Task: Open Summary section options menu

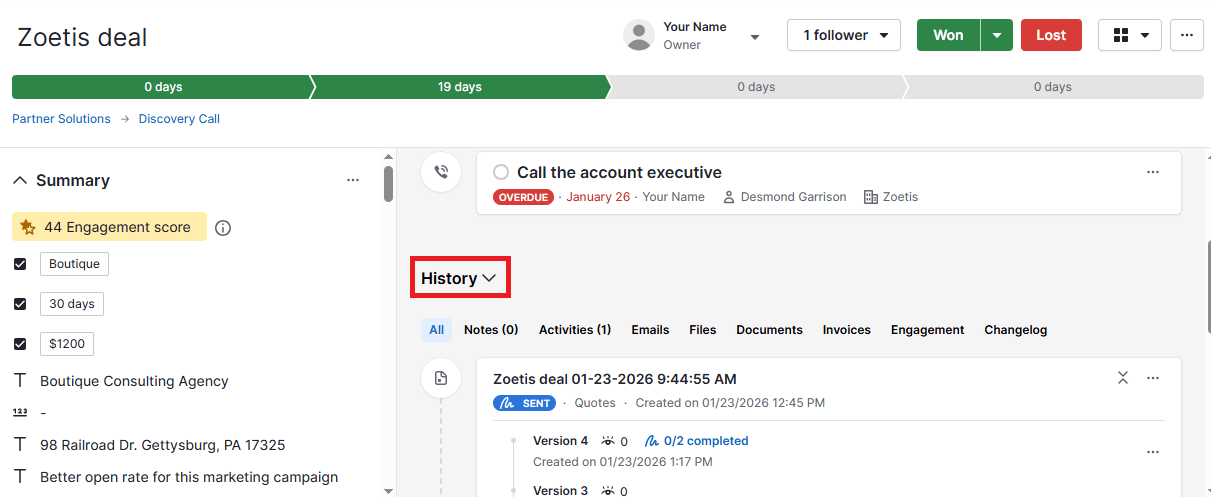Action: click(353, 181)
